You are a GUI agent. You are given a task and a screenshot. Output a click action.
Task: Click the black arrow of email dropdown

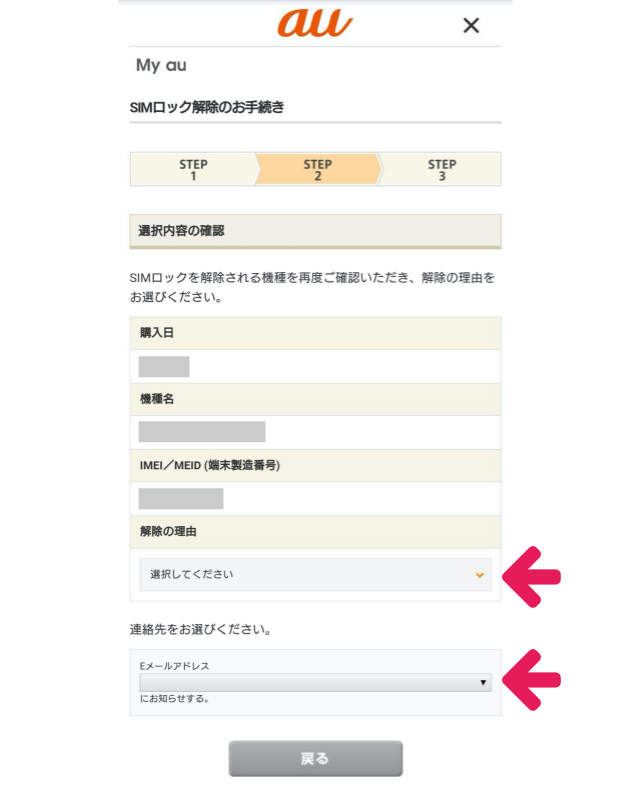(x=483, y=683)
